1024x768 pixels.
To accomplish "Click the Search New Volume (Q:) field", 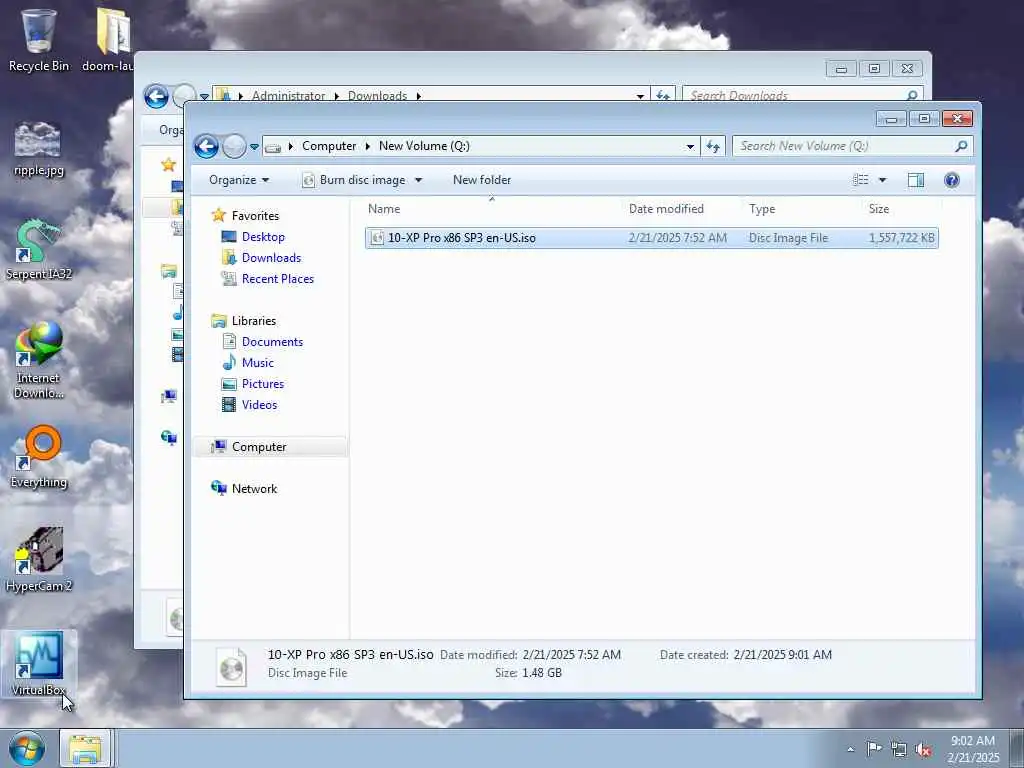I will 843,146.
